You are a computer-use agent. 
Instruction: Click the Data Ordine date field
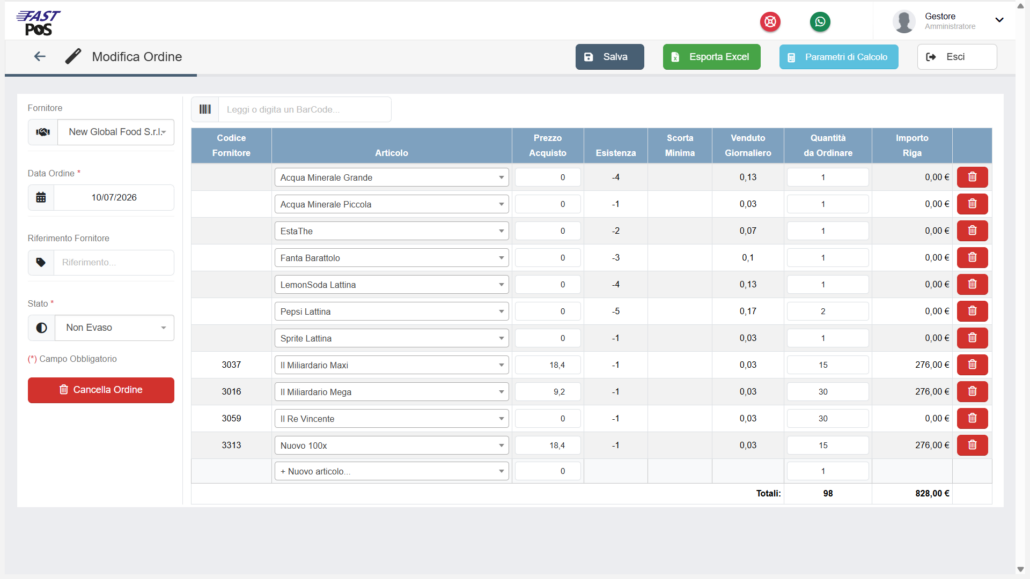[x=114, y=197]
